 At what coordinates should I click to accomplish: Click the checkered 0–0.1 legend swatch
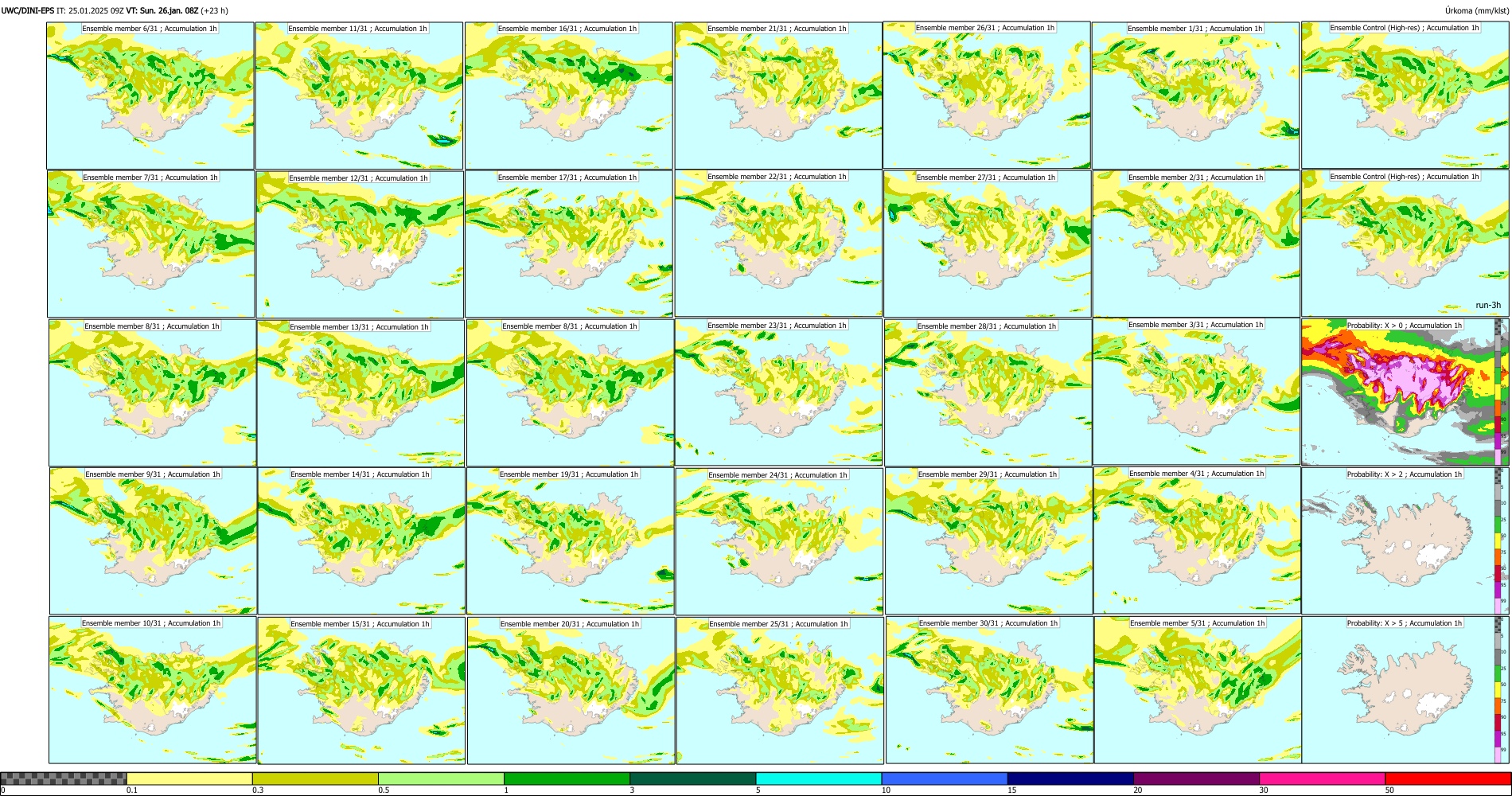click(64, 778)
